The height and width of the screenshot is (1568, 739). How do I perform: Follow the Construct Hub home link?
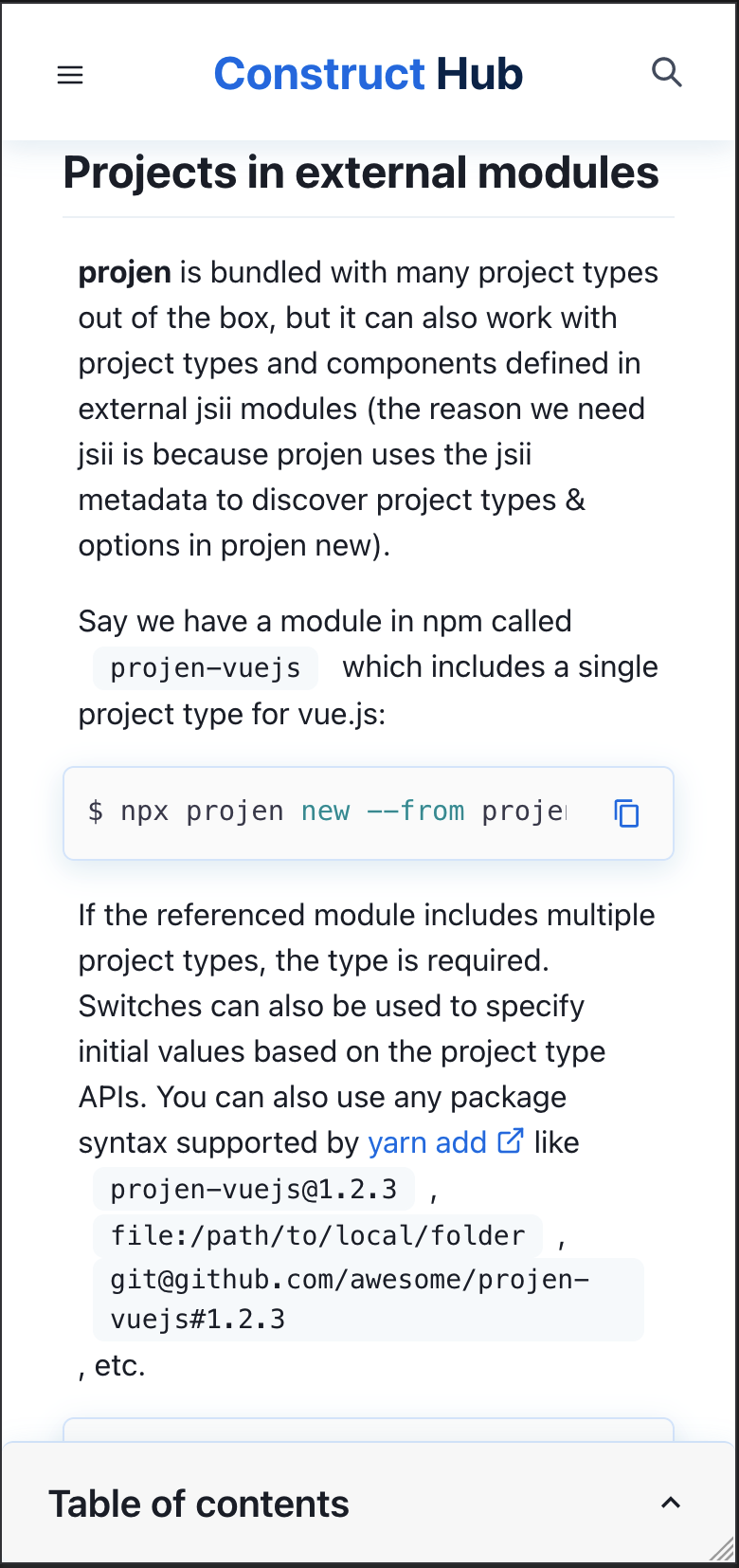click(367, 73)
